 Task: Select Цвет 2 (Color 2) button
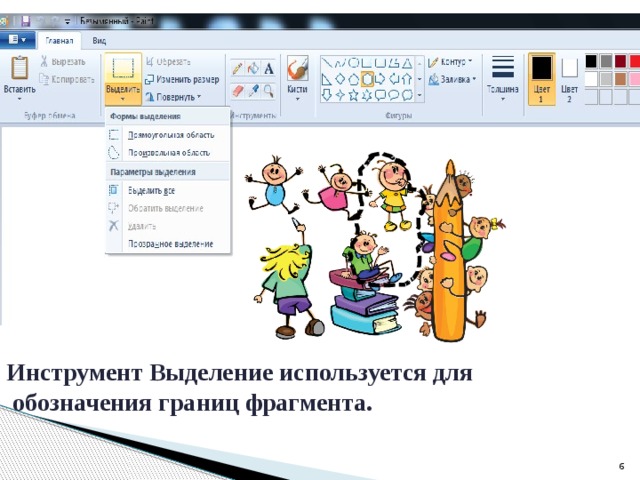coord(569,79)
